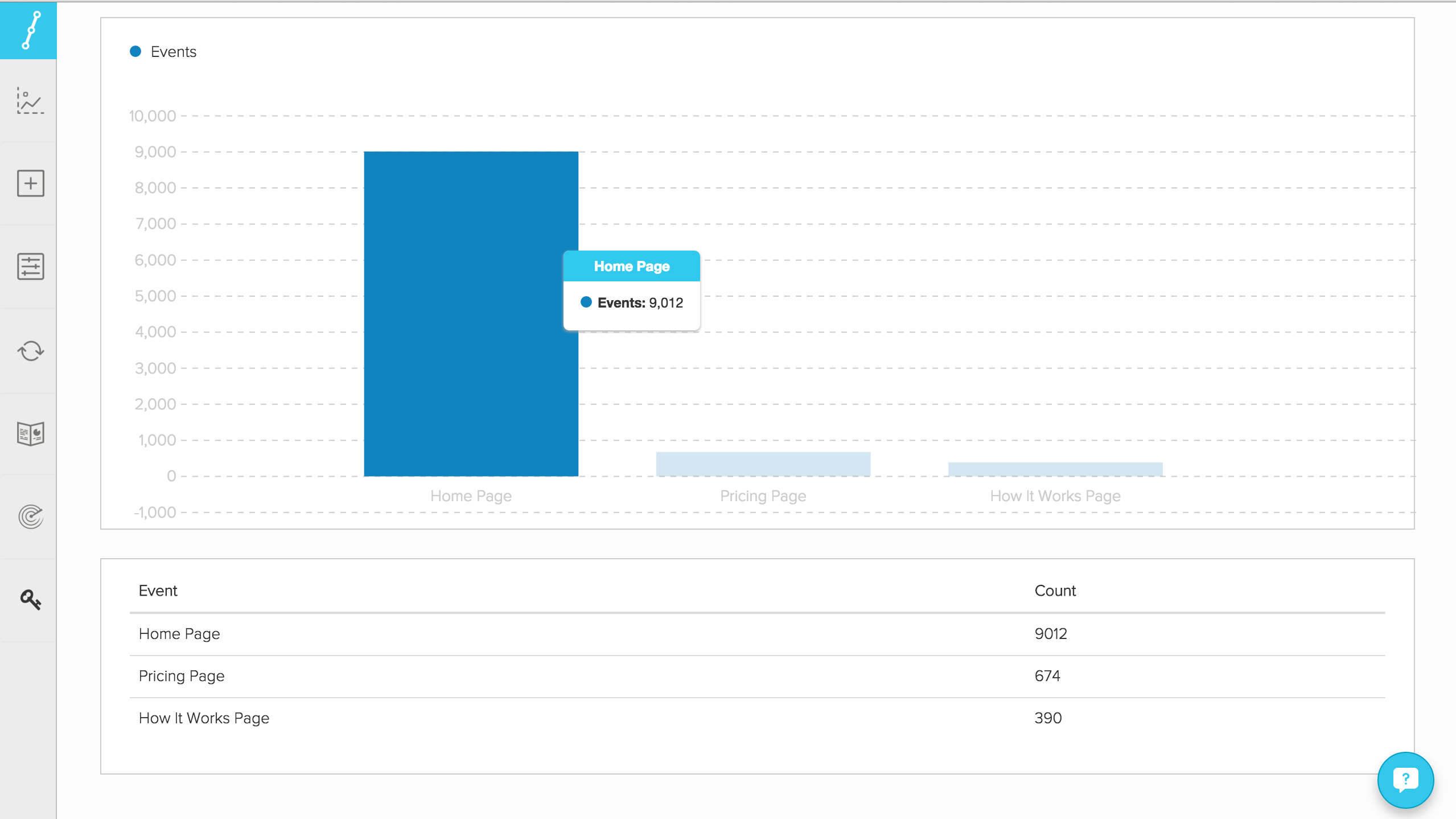Open the help chat bubble button
This screenshot has width=1456, height=819.
1405,779
